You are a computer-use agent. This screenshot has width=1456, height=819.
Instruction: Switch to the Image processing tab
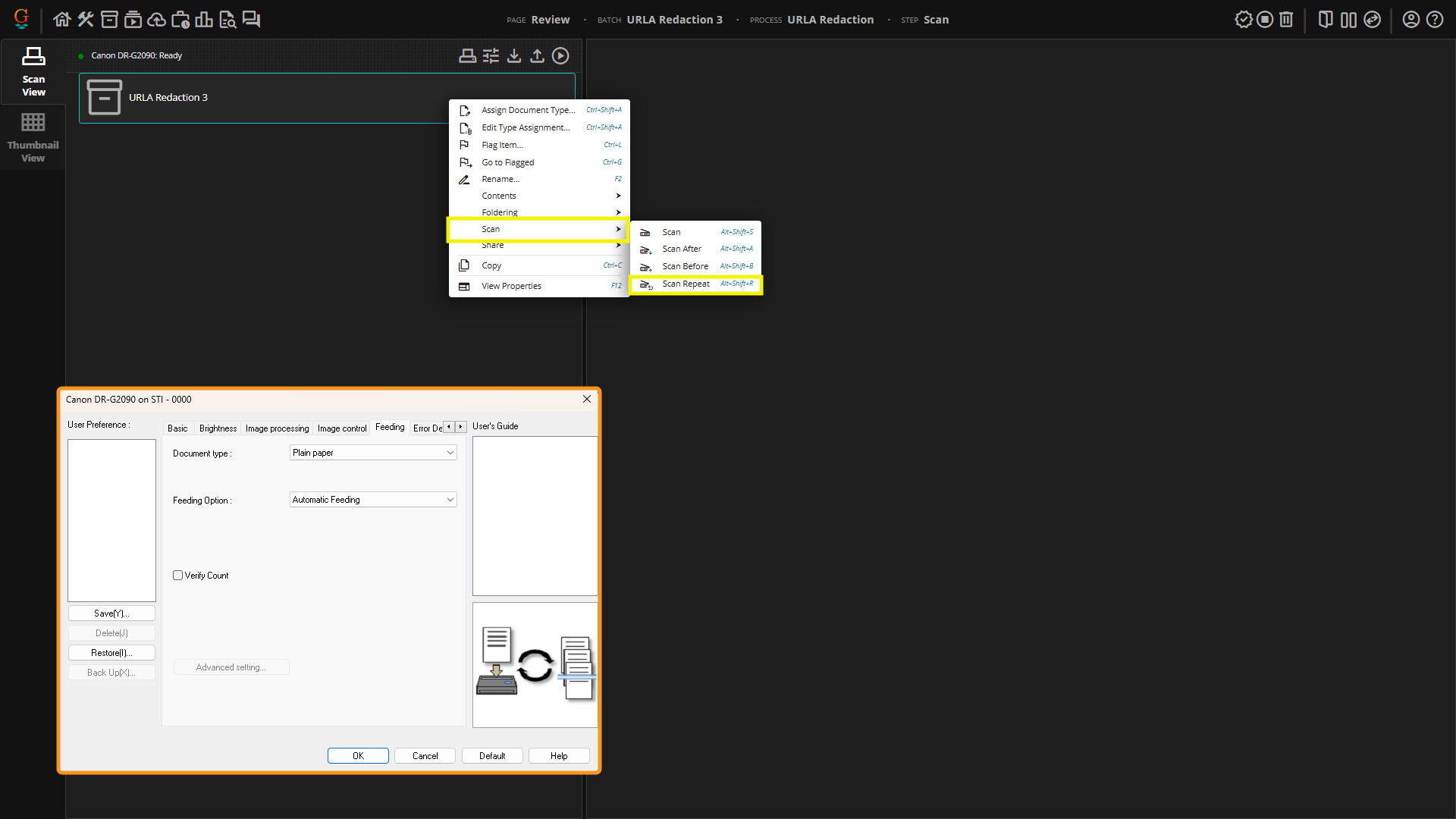pyautogui.click(x=277, y=428)
